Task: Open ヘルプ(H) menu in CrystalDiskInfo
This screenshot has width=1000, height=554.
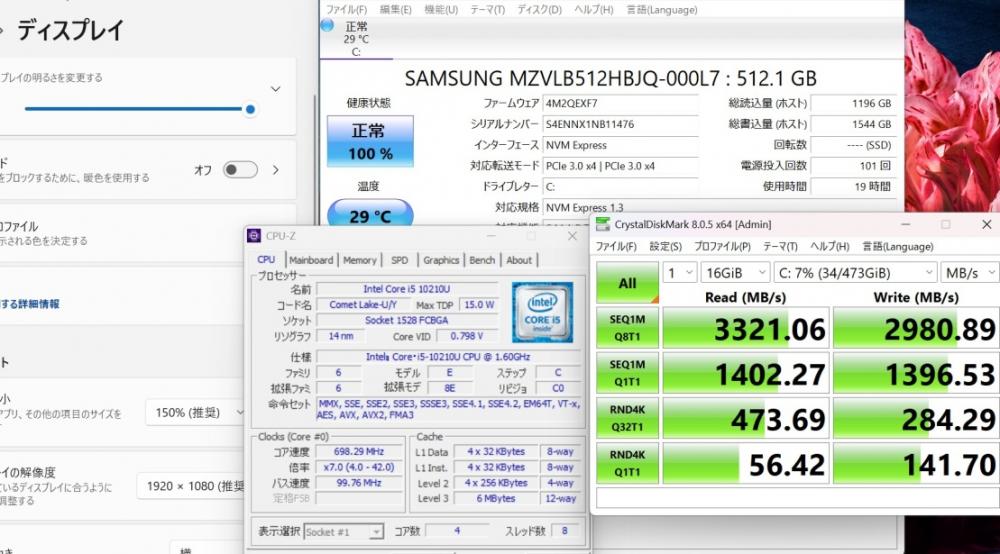Action: tap(594, 10)
